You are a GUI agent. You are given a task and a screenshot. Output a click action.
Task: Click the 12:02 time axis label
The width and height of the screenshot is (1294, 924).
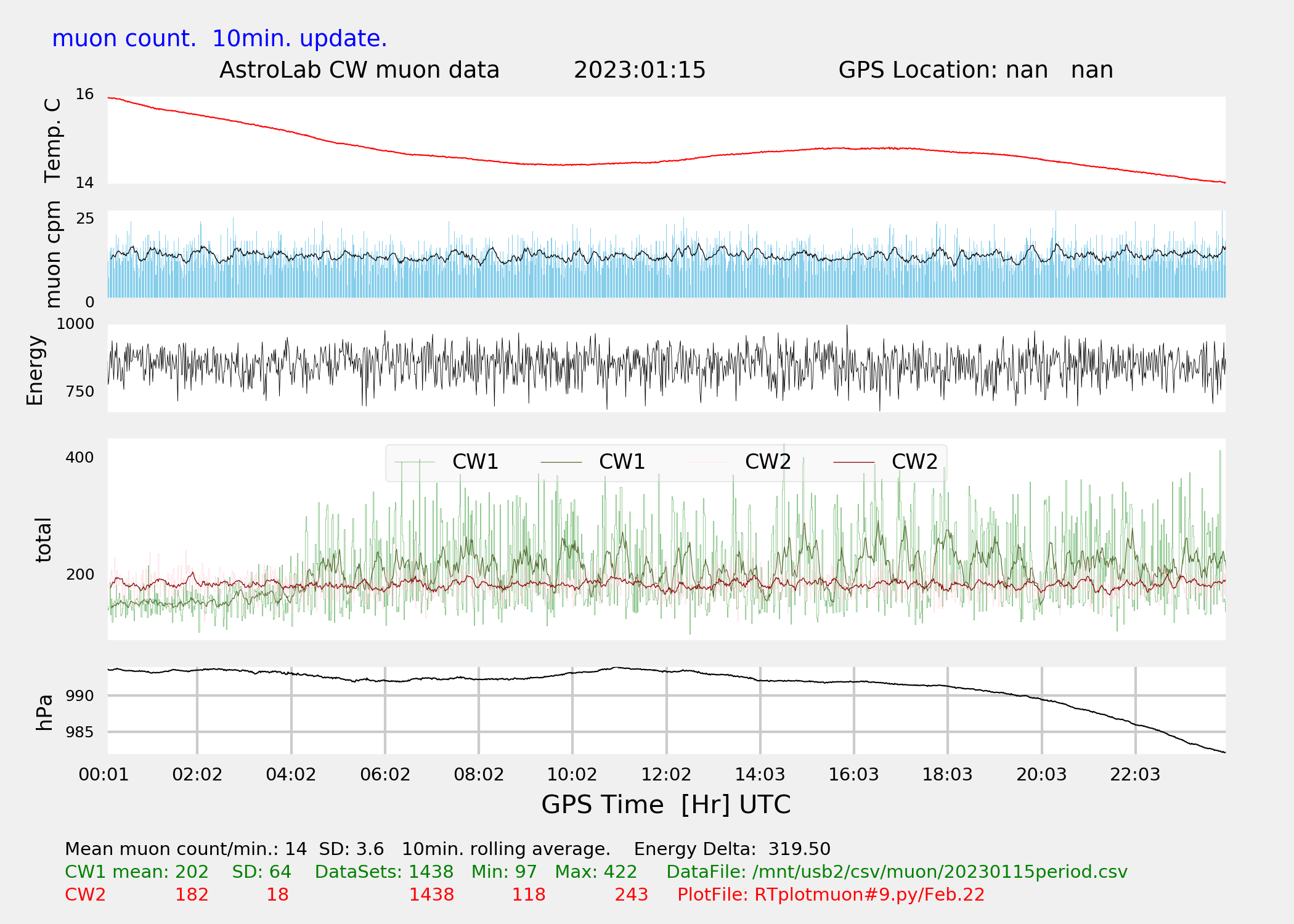pyautogui.click(x=666, y=774)
